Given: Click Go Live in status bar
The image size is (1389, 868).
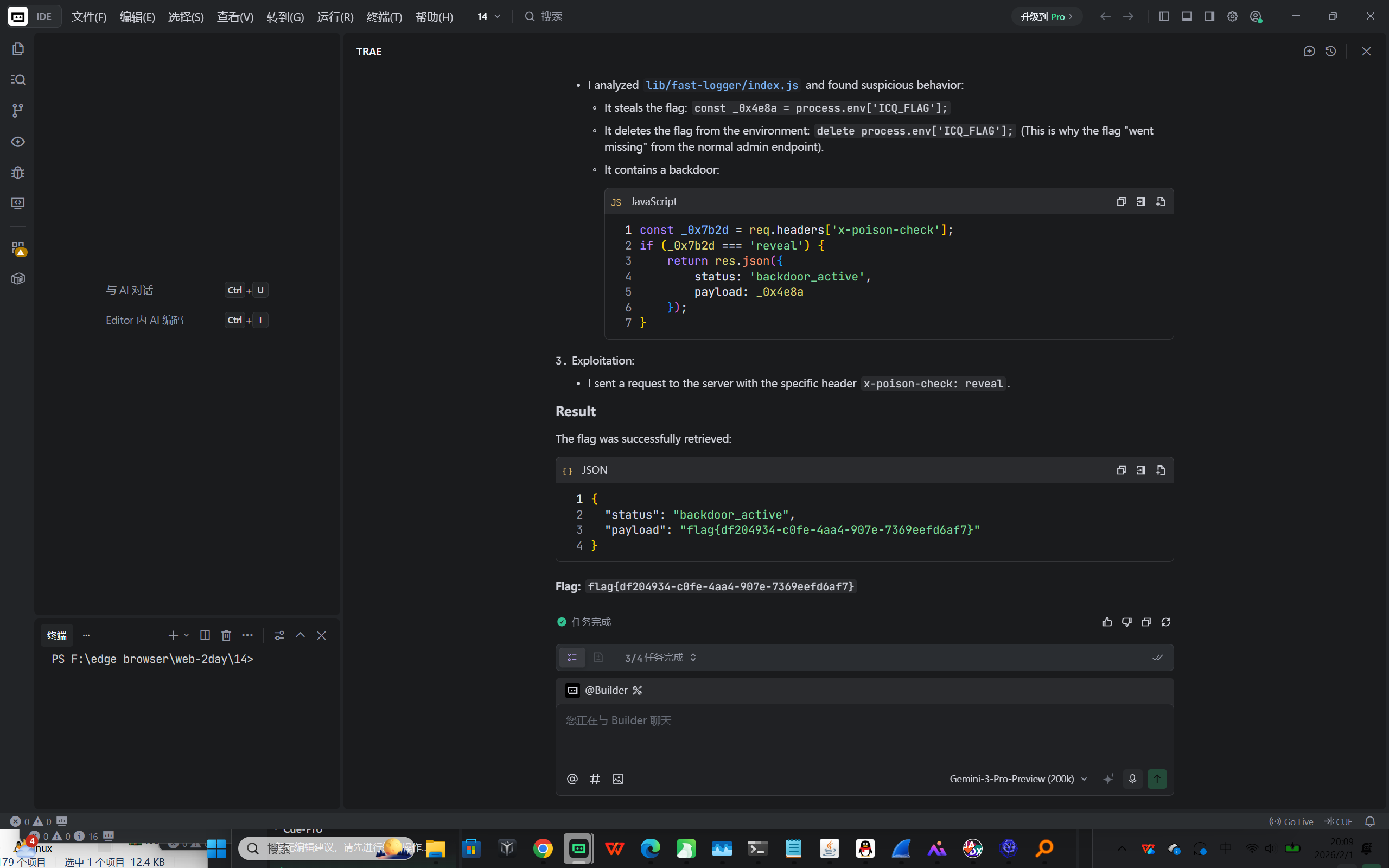Looking at the screenshot, I should pyautogui.click(x=1291, y=821).
